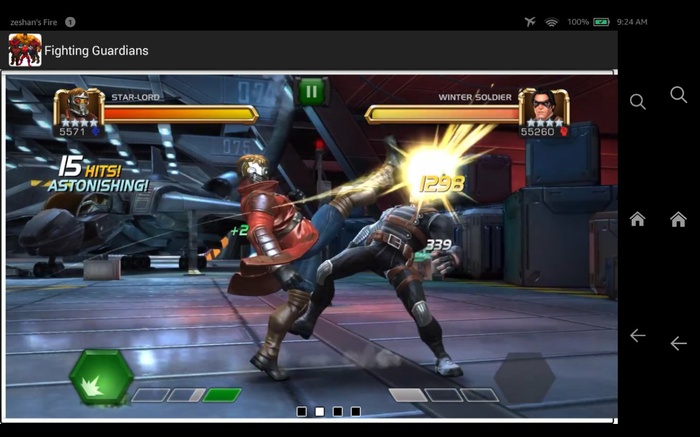This screenshot has width=700, height=437.
Task: Tap the green battery icon
Action: pyautogui.click(x=601, y=22)
